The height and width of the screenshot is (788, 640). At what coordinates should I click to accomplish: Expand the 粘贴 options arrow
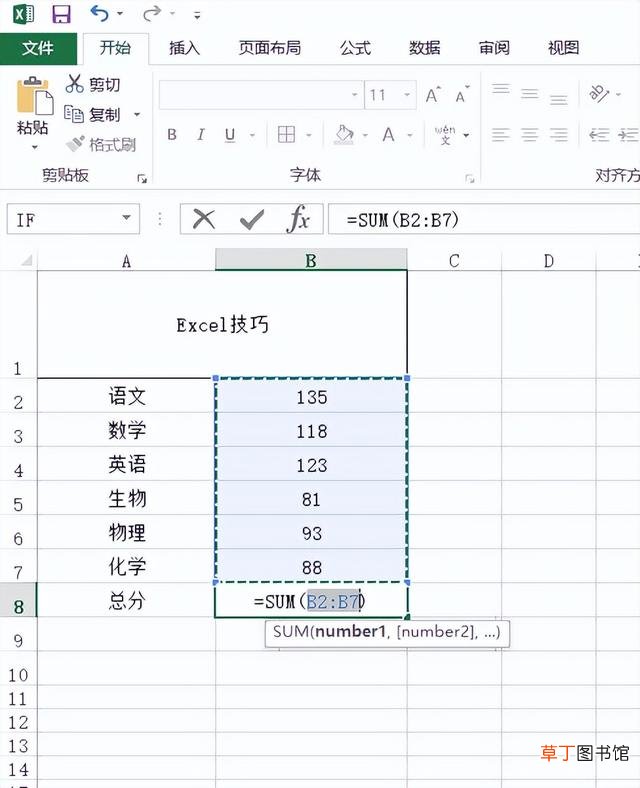coord(35,147)
